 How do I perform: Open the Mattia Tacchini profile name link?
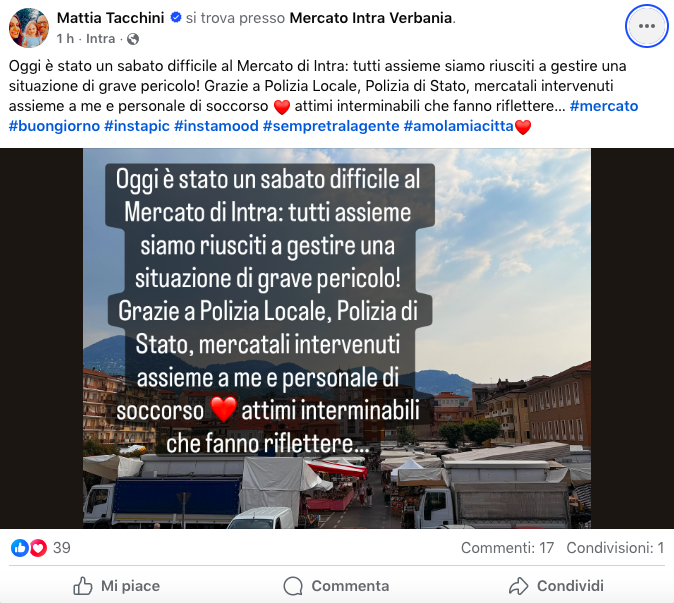[x=110, y=18]
